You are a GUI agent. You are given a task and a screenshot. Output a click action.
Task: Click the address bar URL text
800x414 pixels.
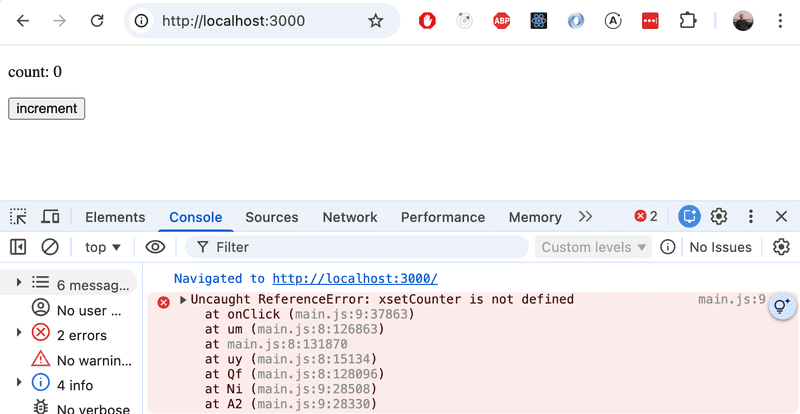234,21
